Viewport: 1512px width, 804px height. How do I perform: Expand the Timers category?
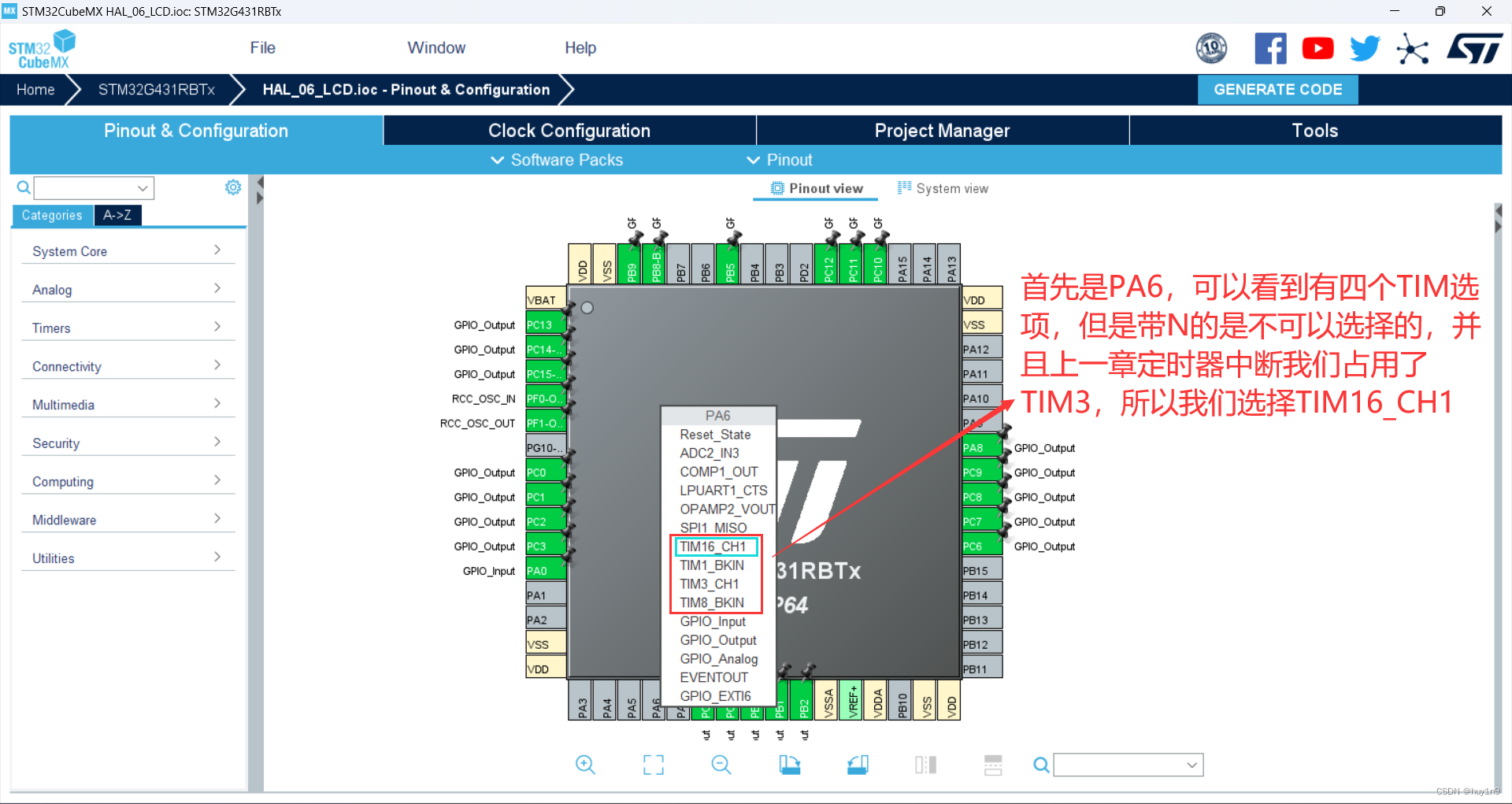[x=128, y=328]
